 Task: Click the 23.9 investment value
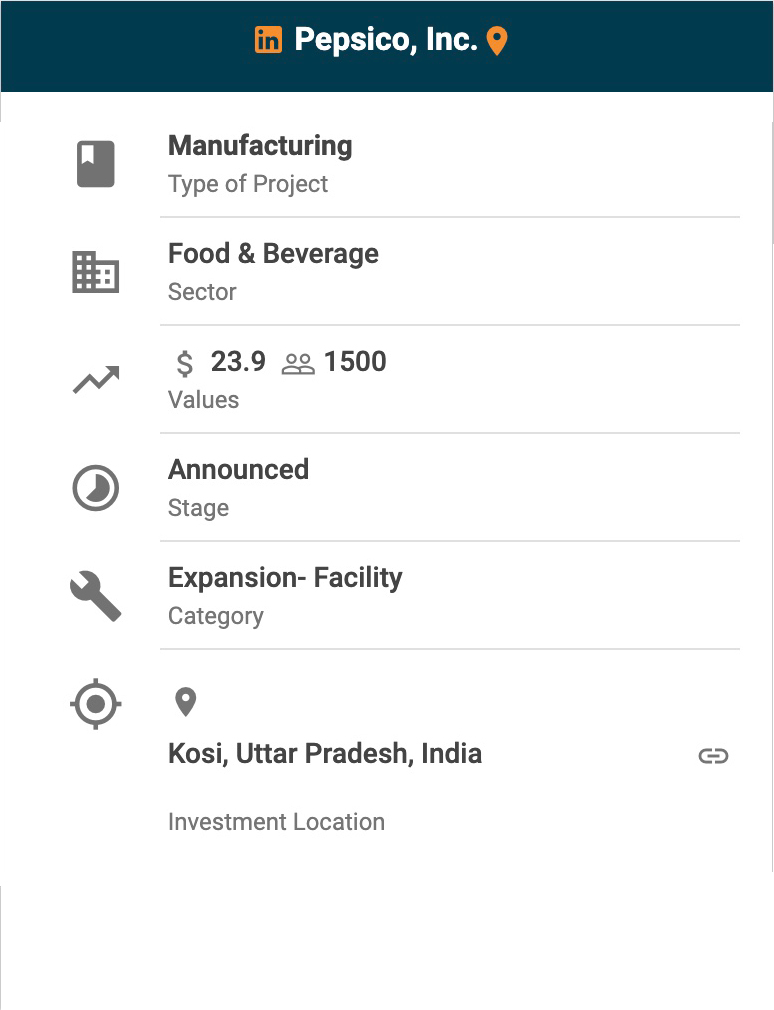238,362
